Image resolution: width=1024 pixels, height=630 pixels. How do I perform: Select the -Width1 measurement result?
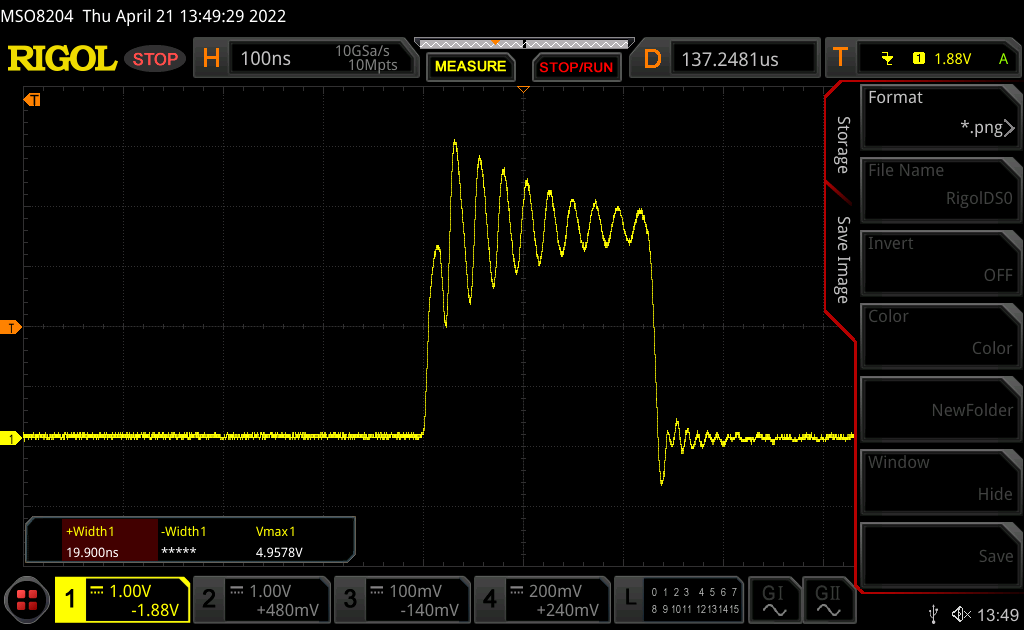coord(184,541)
